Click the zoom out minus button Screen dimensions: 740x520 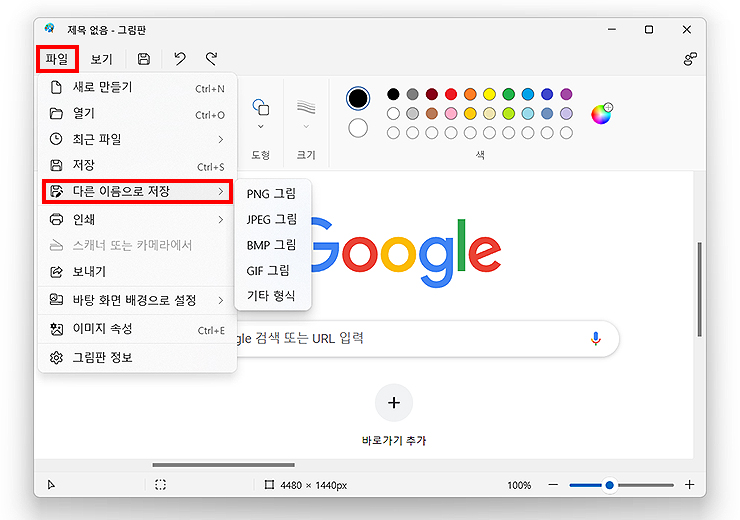pos(553,485)
